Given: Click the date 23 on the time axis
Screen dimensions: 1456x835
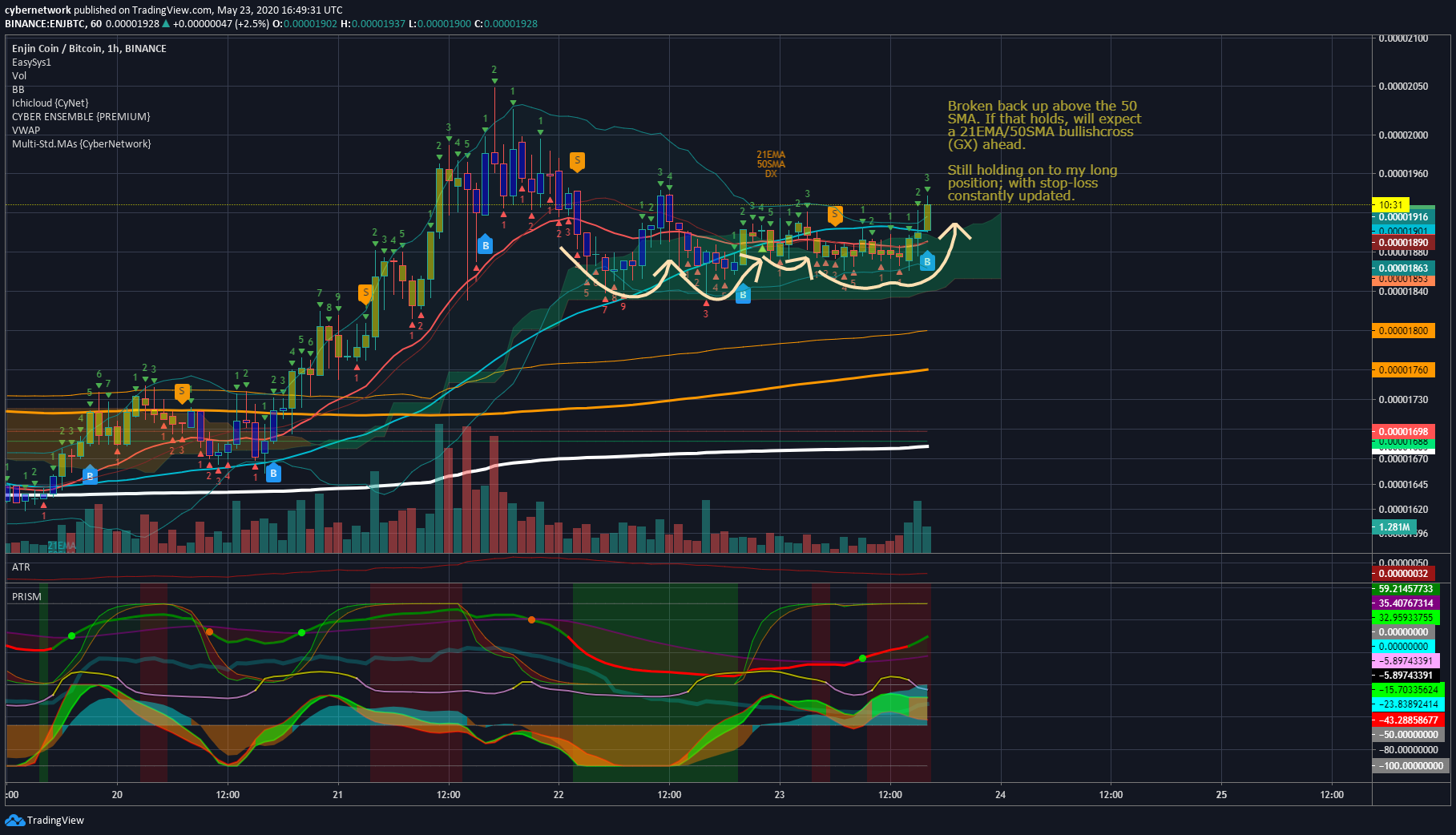Looking at the screenshot, I should (x=780, y=795).
